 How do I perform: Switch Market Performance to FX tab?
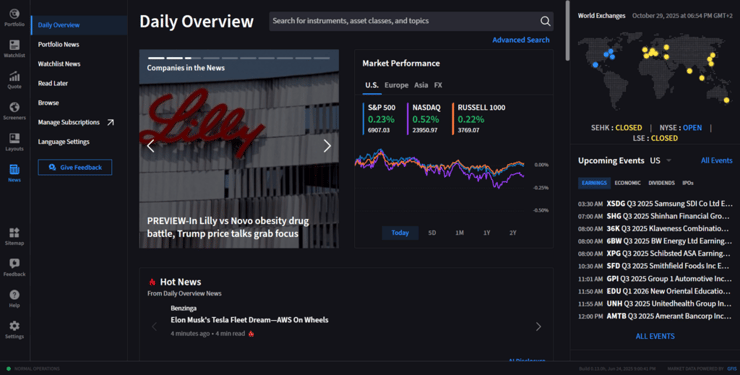pos(438,85)
